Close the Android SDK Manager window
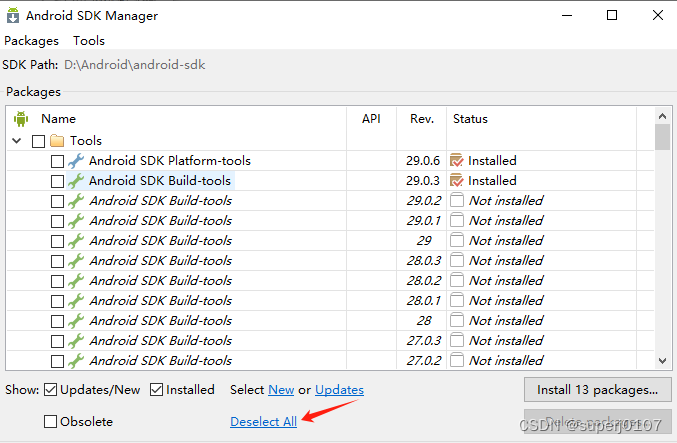The width and height of the screenshot is (677, 443). click(x=658, y=15)
